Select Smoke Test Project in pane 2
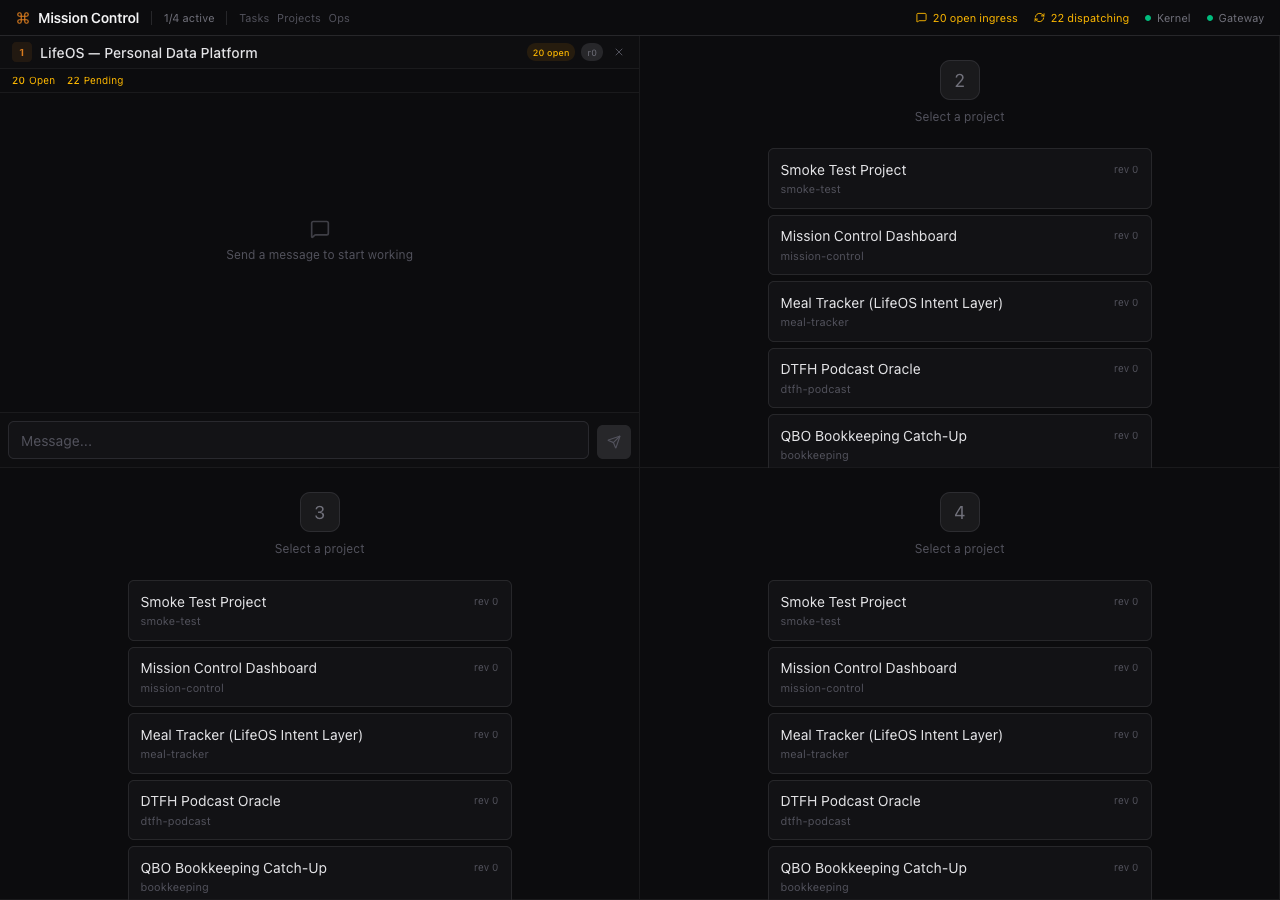The height and width of the screenshot is (900, 1280). pyautogui.click(x=959, y=179)
